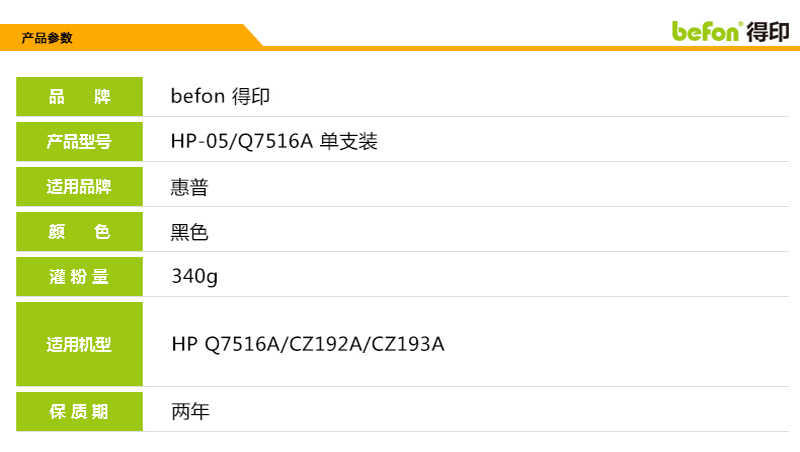Viewport: 800px width, 452px height.
Task: Click the 产品型号 green label cell
Action: click(x=80, y=141)
